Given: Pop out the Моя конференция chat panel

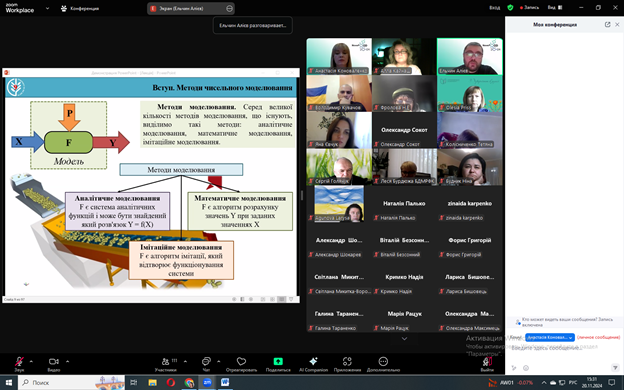Looking at the screenshot, I should 607,25.
